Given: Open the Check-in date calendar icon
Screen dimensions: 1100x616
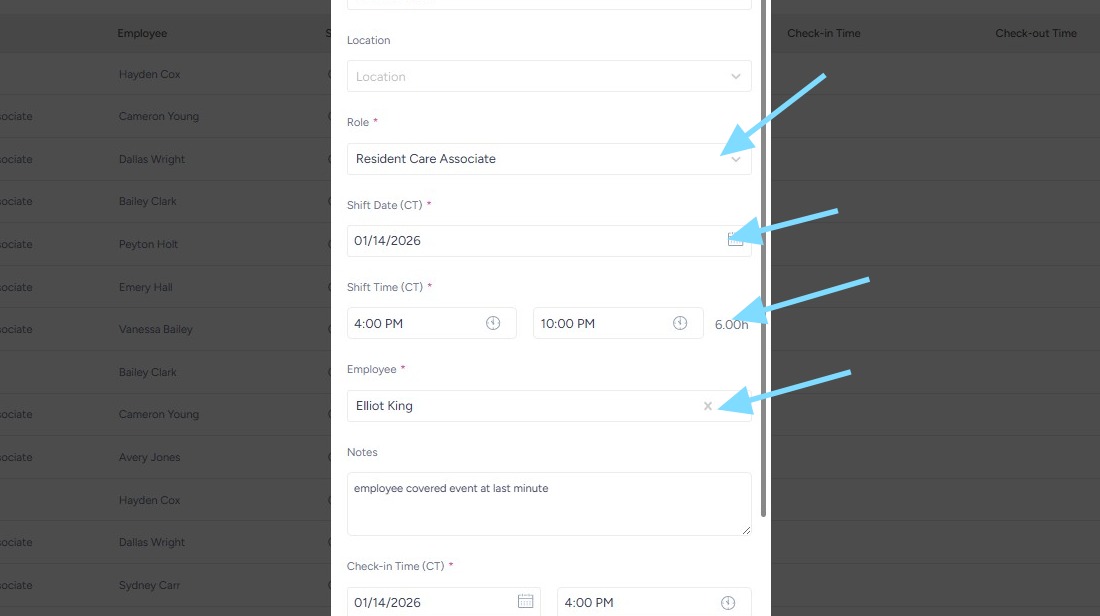Looking at the screenshot, I should (525, 601).
